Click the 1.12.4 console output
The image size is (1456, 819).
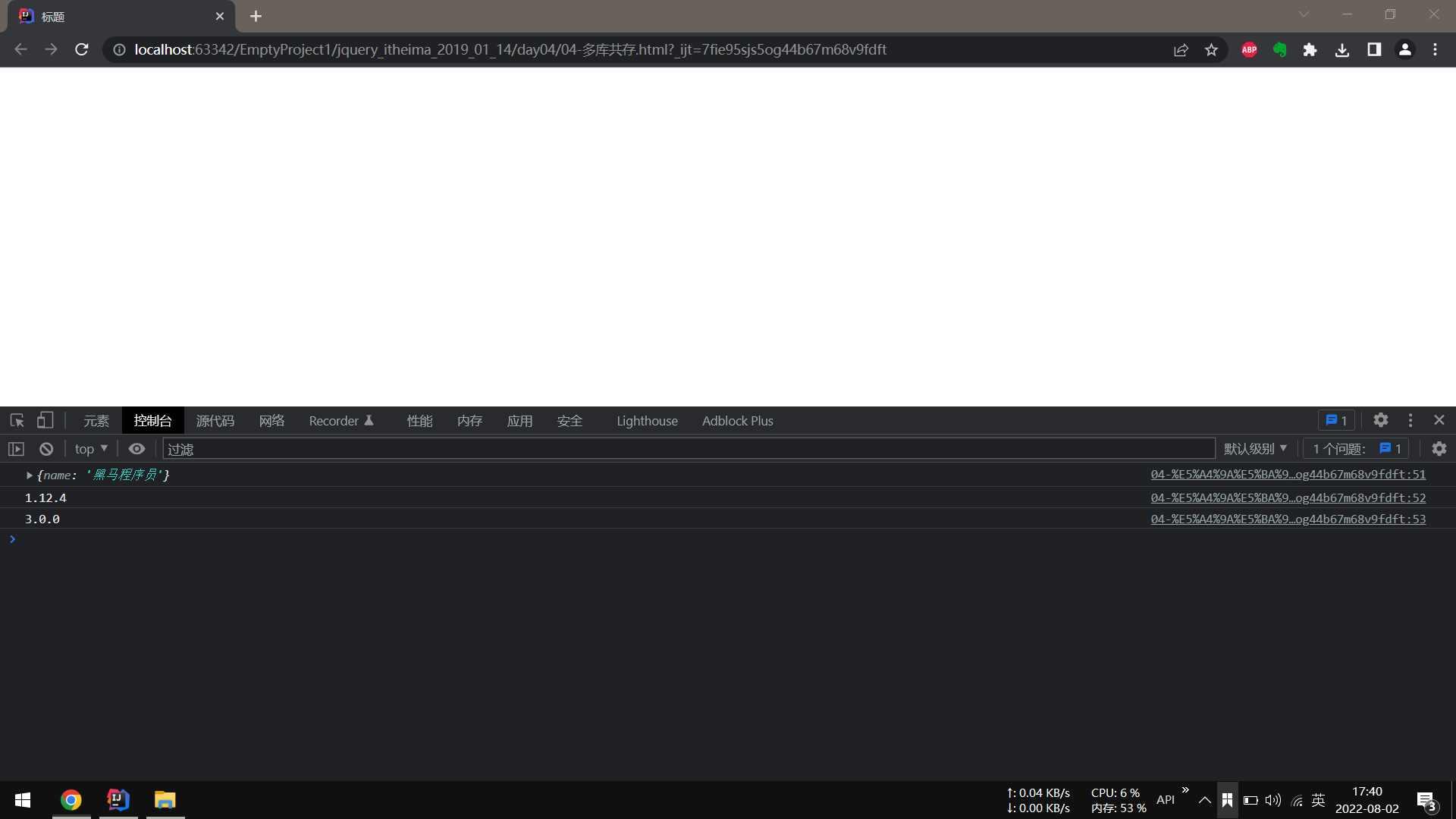click(x=45, y=498)
